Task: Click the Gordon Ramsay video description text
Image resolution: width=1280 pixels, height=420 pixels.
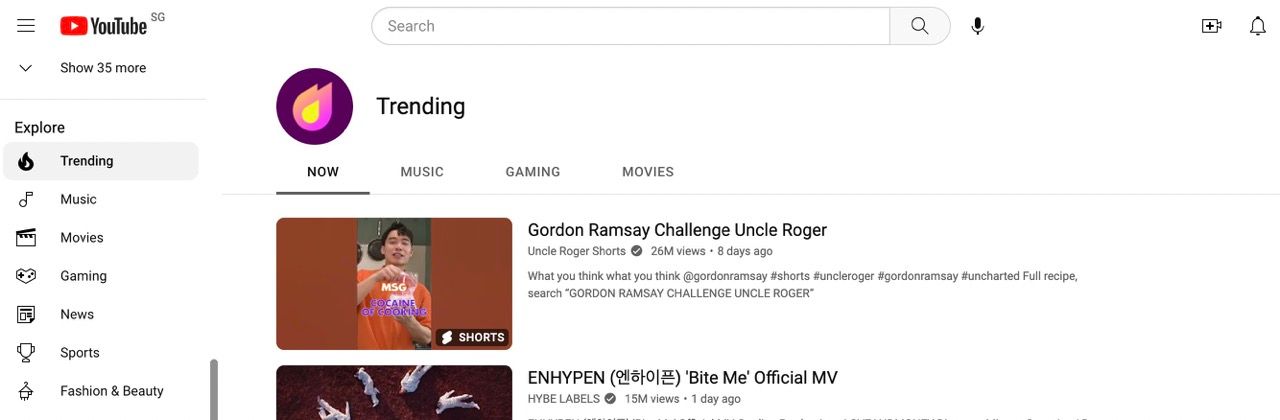Action: coord(803,285)
